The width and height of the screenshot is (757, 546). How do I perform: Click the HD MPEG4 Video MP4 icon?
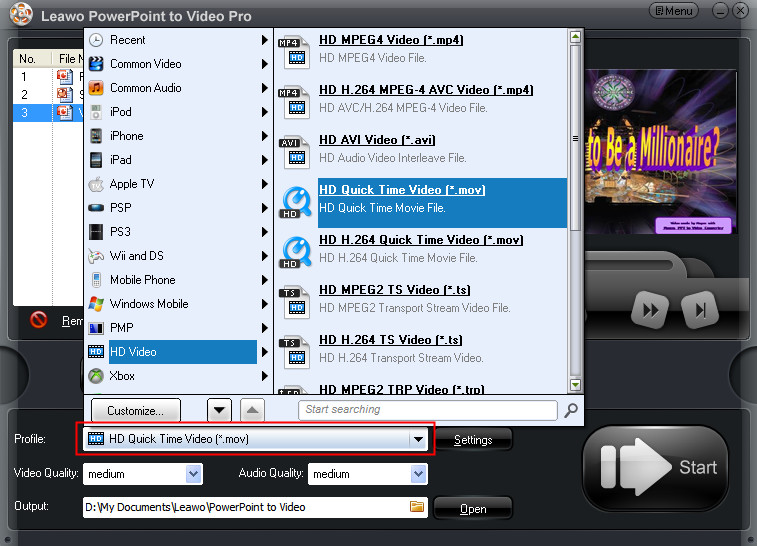point(294,52)
